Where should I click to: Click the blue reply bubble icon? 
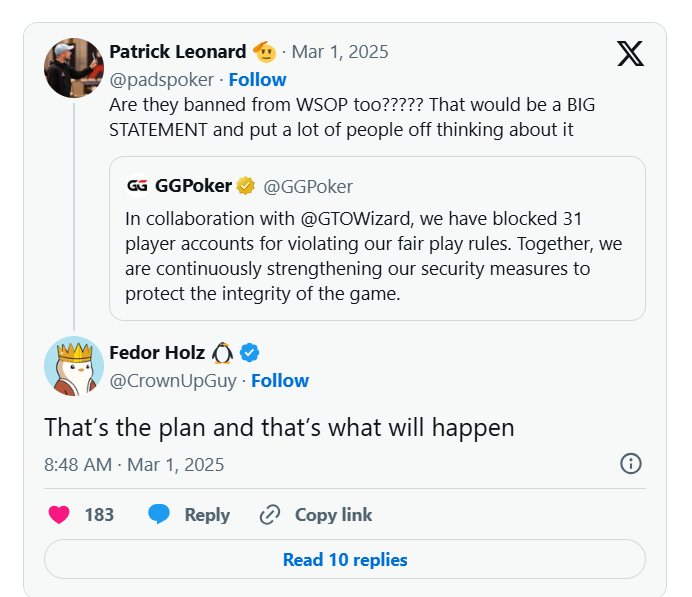coord(159,515)
